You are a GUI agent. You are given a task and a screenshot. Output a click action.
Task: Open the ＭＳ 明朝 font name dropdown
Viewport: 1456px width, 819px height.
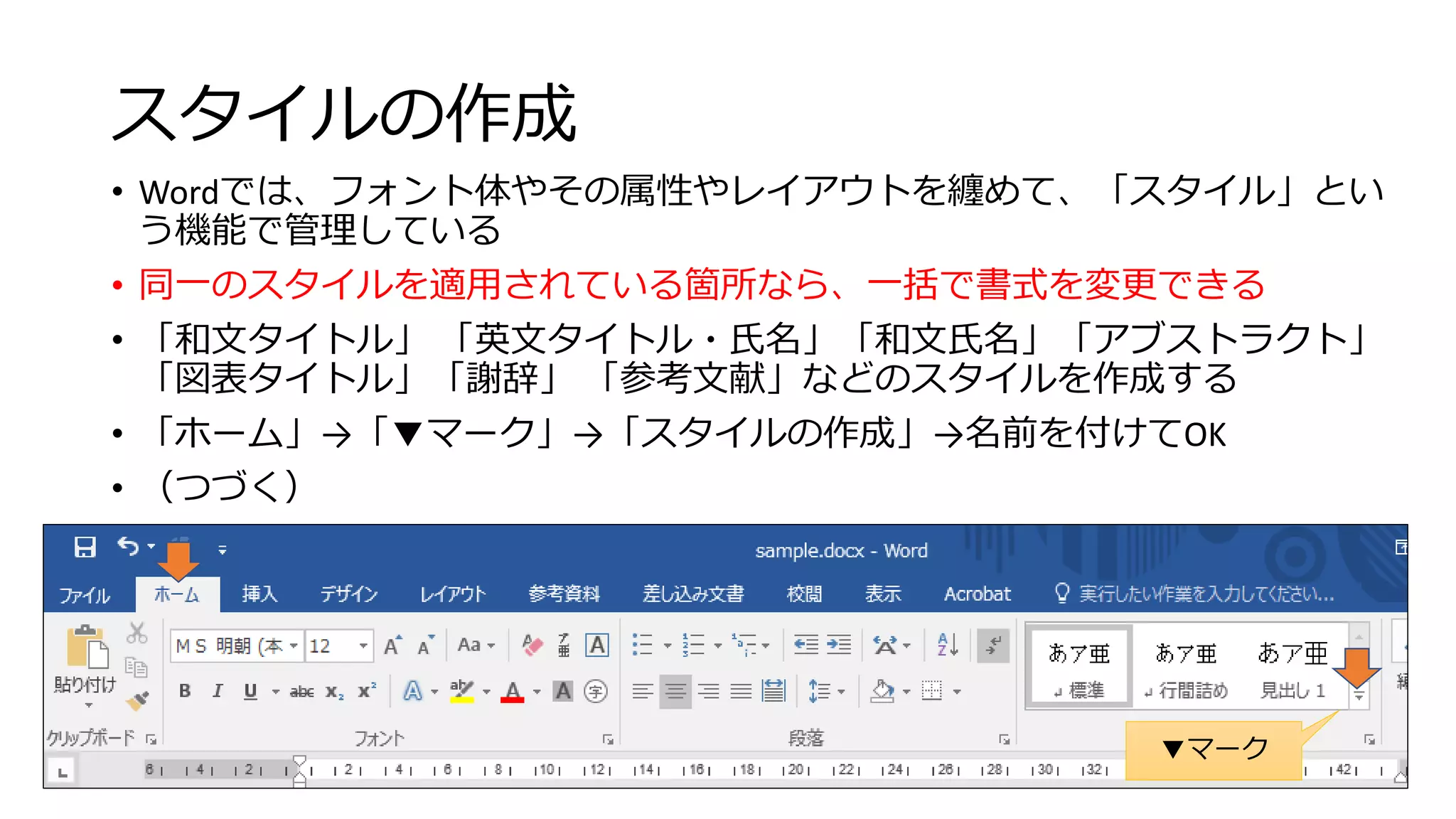pyautogui.click(x=293, y=646)
